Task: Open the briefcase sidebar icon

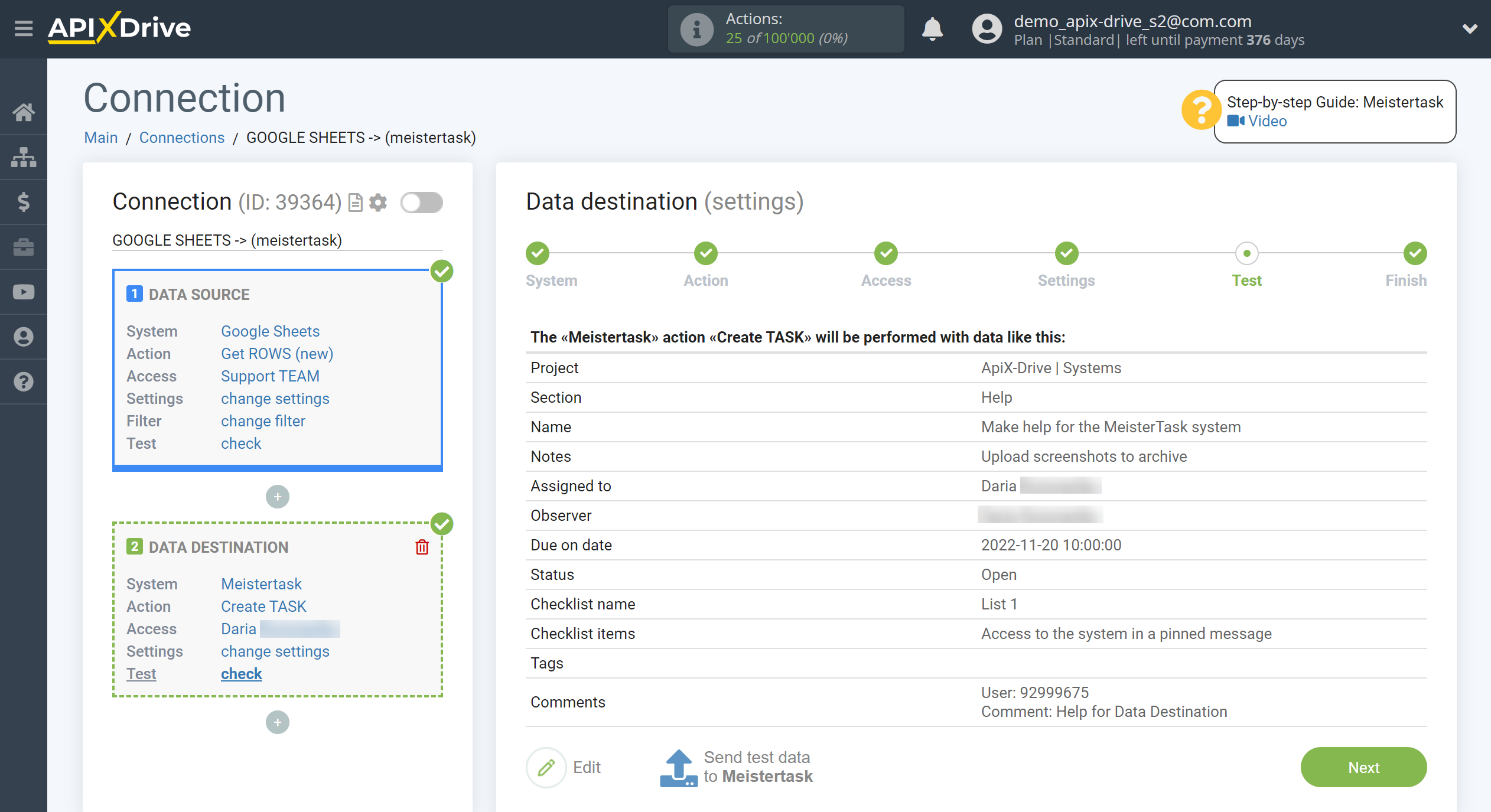Action: click(x=24, y=247)
